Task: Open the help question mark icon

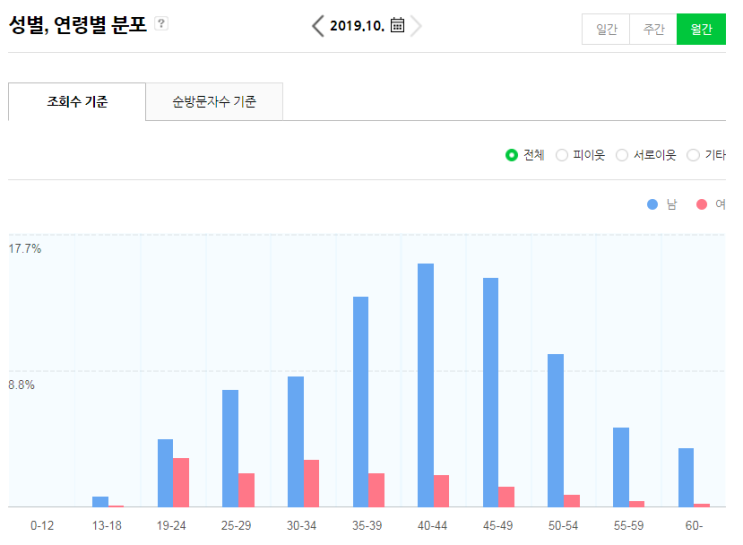Action: click(161, 23)
